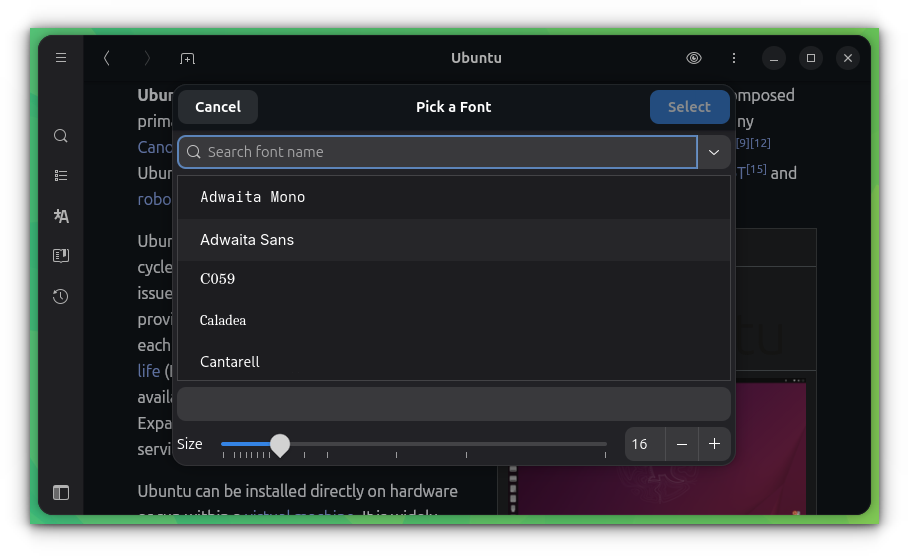Click the Select button
This screenshot has width=909, height=556.
click(x=689, y=107)
